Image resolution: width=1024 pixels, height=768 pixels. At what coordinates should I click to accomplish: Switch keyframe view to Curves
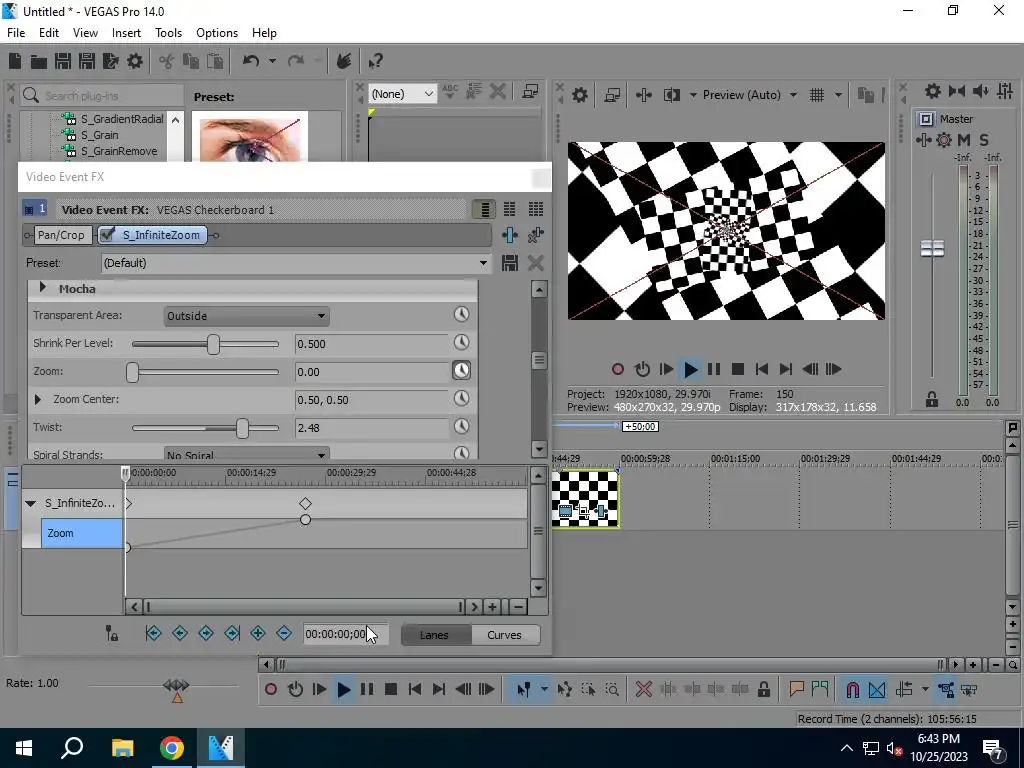[x=504, y=635]
